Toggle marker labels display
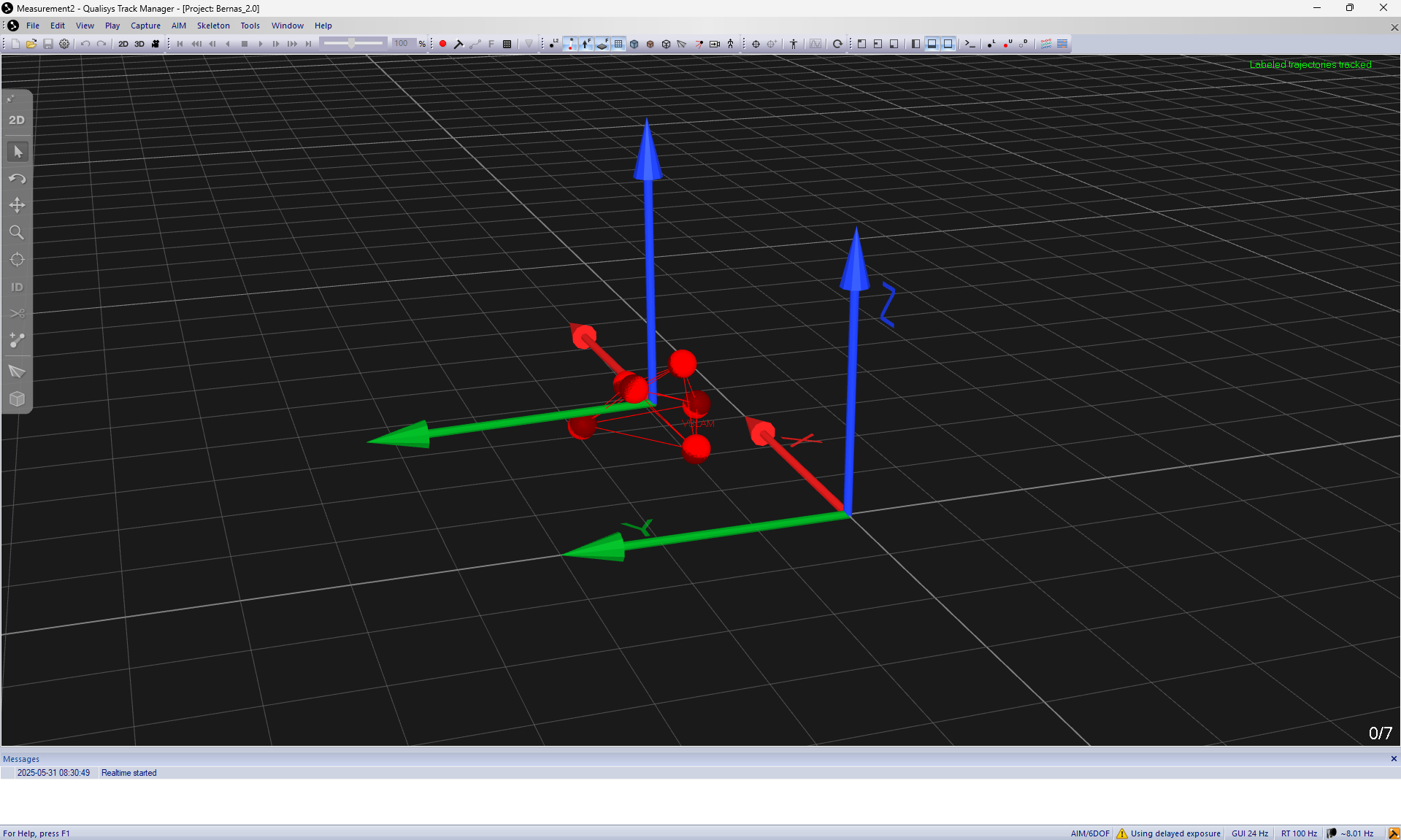Image resolution: width=1401 pixels, height=840 pixels. point(553,44)
